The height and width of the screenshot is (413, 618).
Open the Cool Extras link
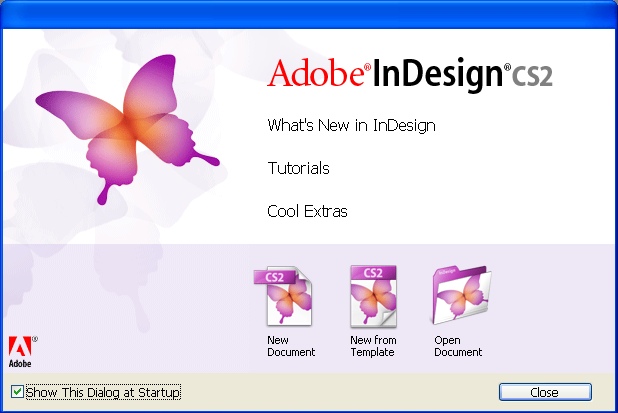(307, 211)
